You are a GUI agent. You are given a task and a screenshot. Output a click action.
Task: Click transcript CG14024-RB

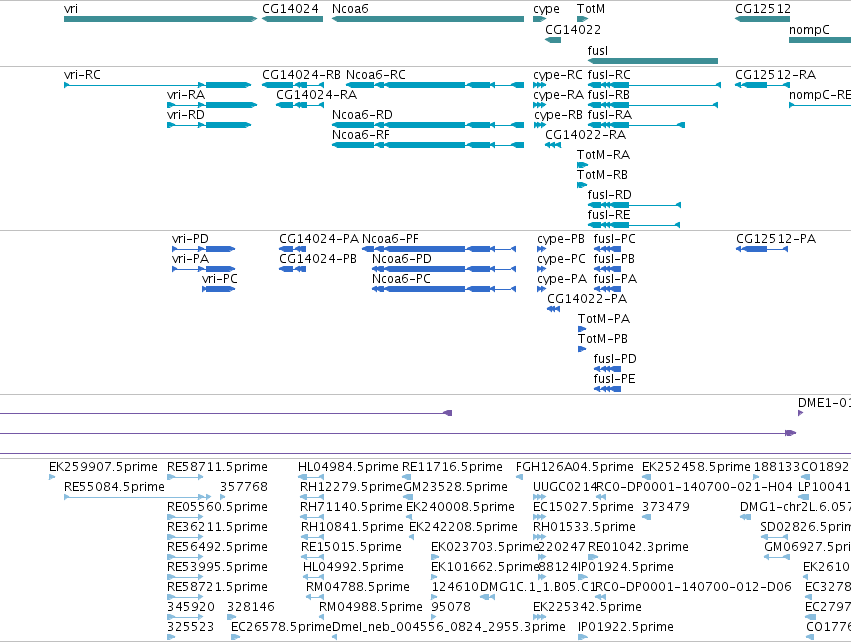pos(293,85)
